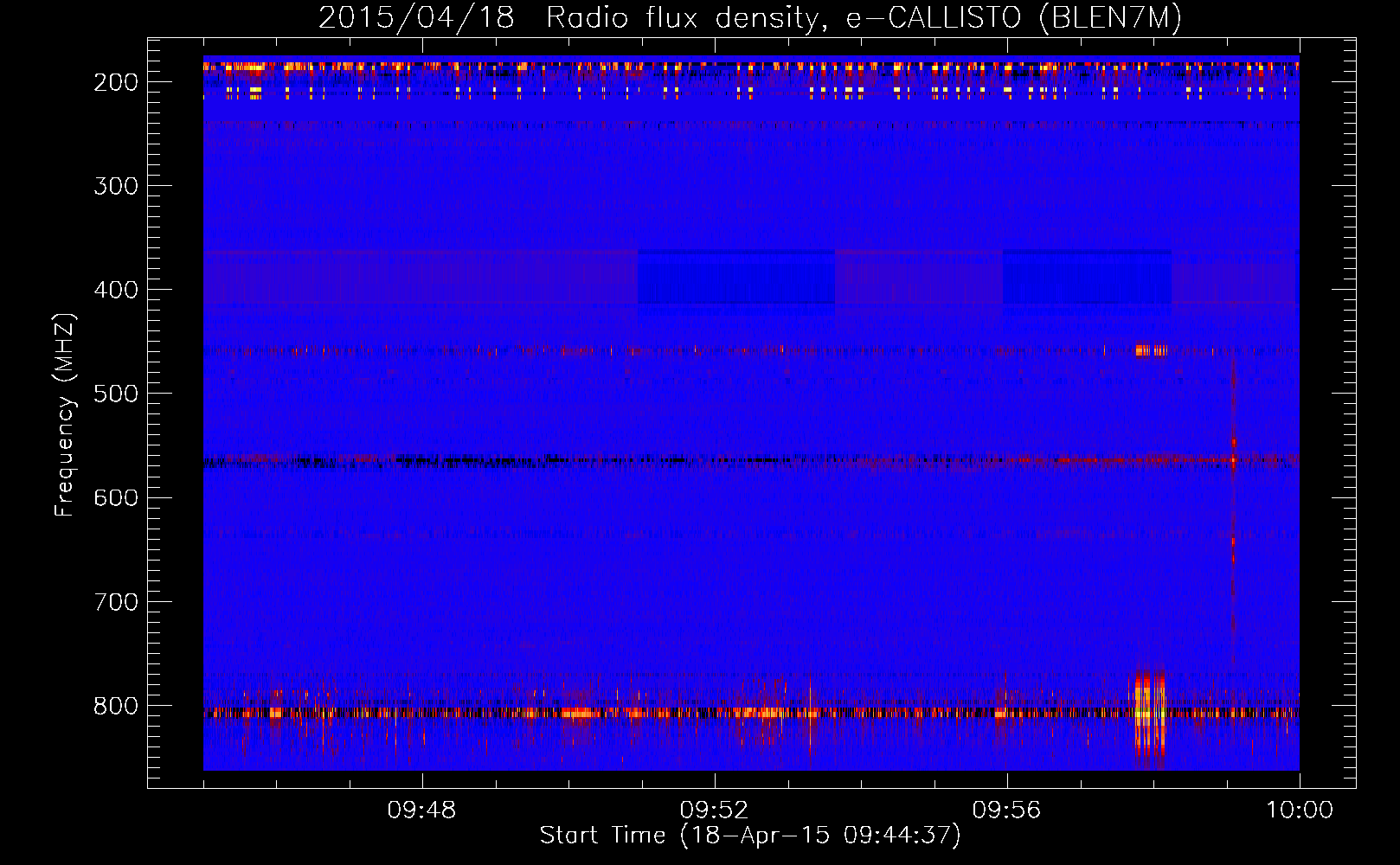Click the 500 frequency tick label
Screen dimensions: 1400x865
point(116,394)
